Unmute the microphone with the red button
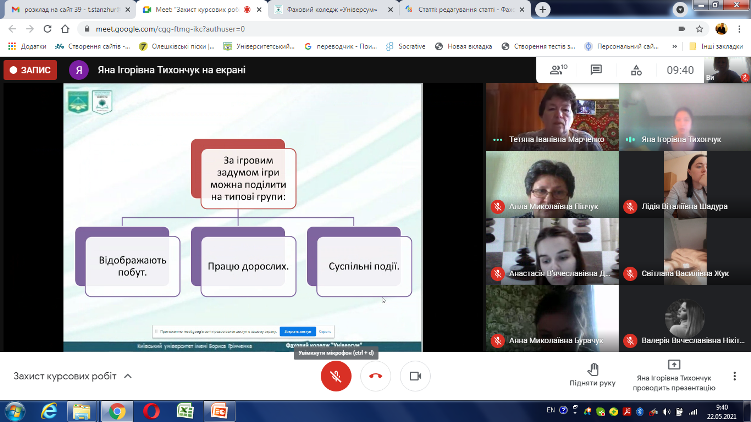The height and width of the screenshot is (422, 751). 336,376
